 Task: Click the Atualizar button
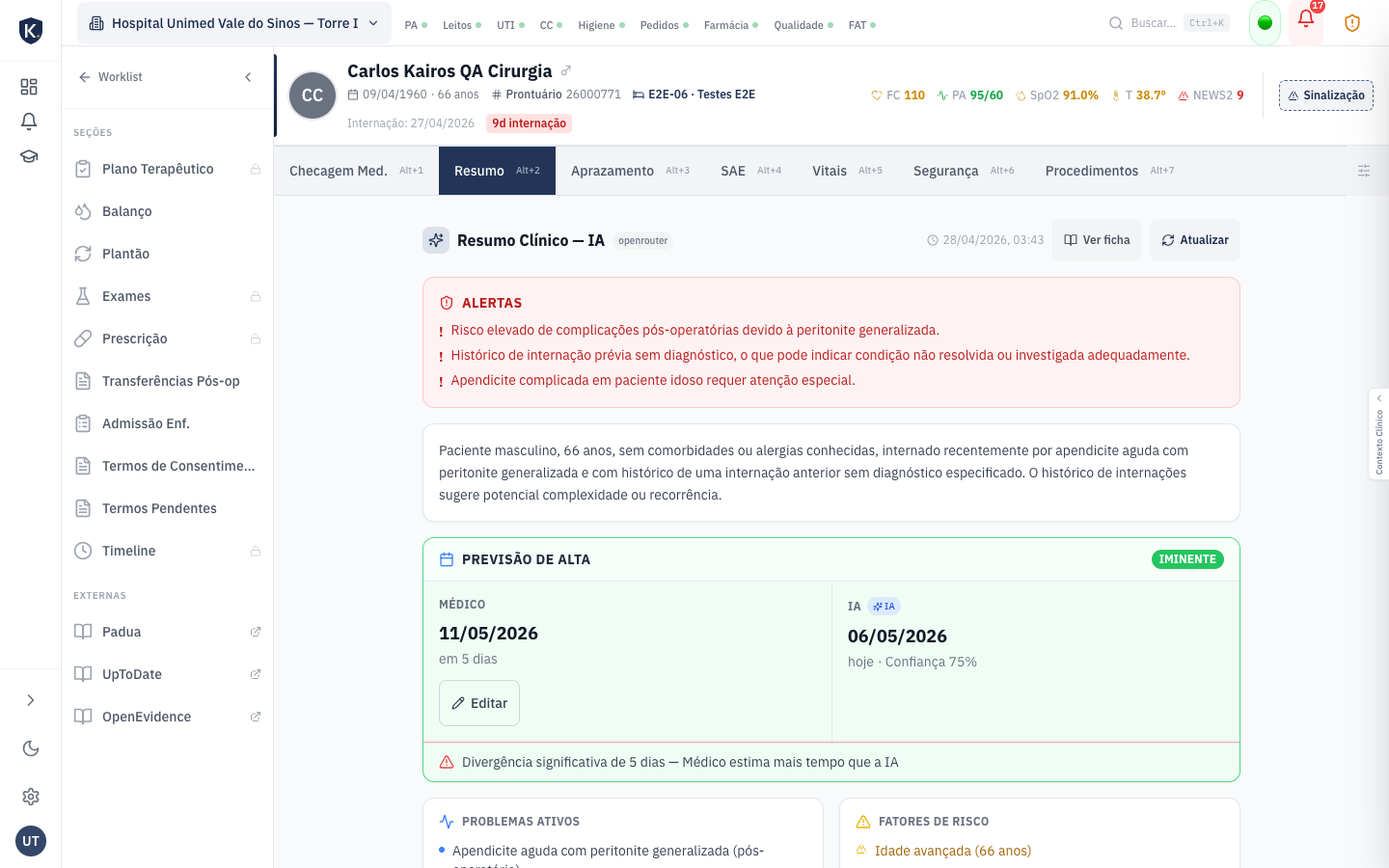(x=1195, y=240)
